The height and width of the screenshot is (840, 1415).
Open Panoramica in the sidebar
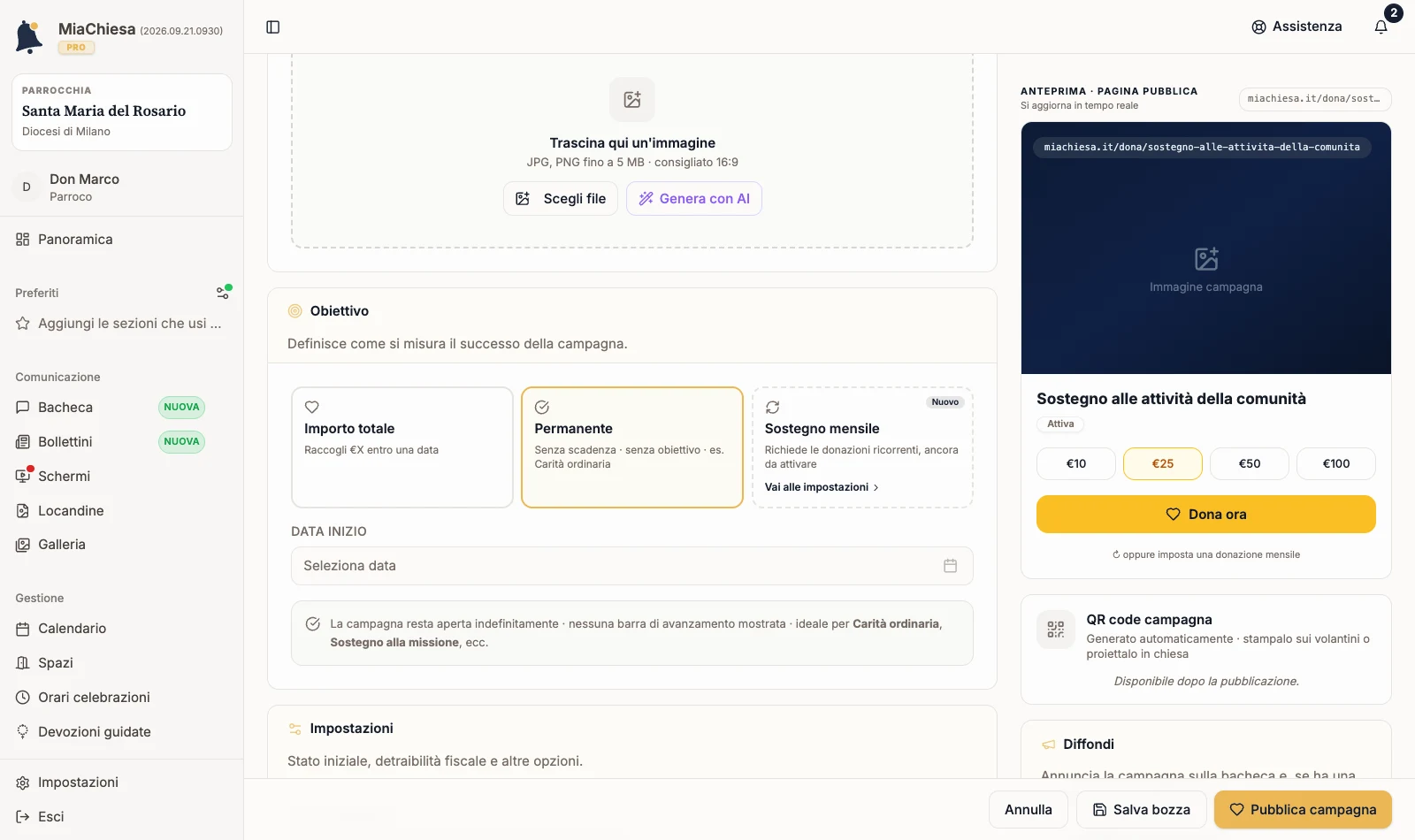pos(122,240)
